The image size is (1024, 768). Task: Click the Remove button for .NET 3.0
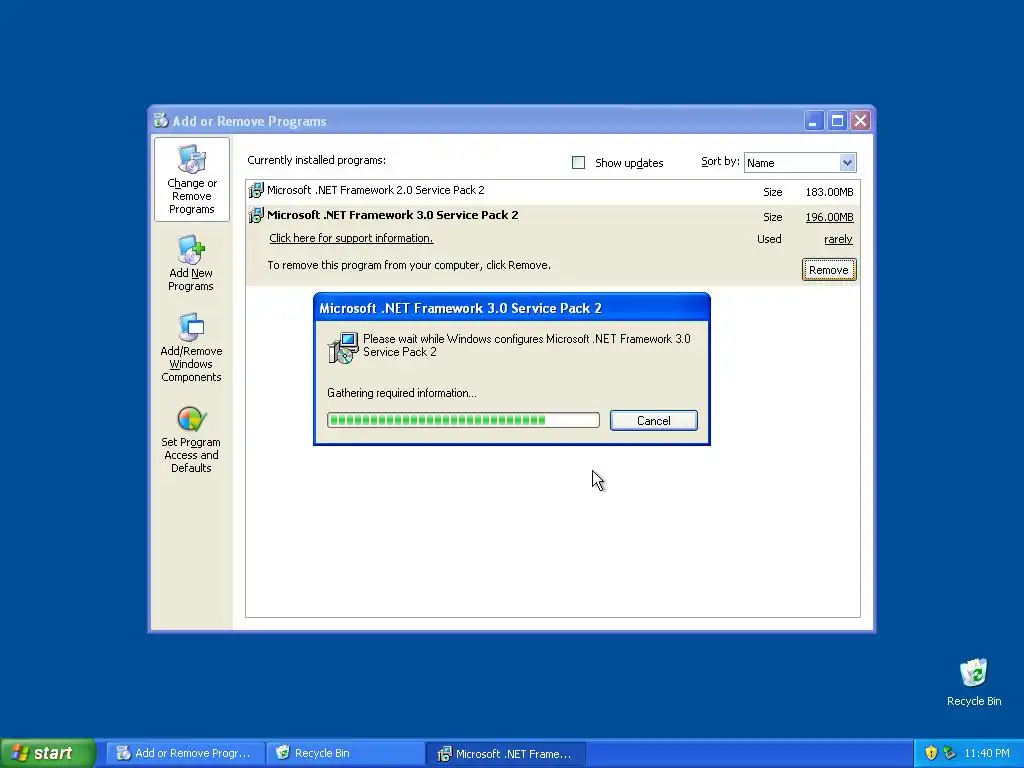(829, 270)
